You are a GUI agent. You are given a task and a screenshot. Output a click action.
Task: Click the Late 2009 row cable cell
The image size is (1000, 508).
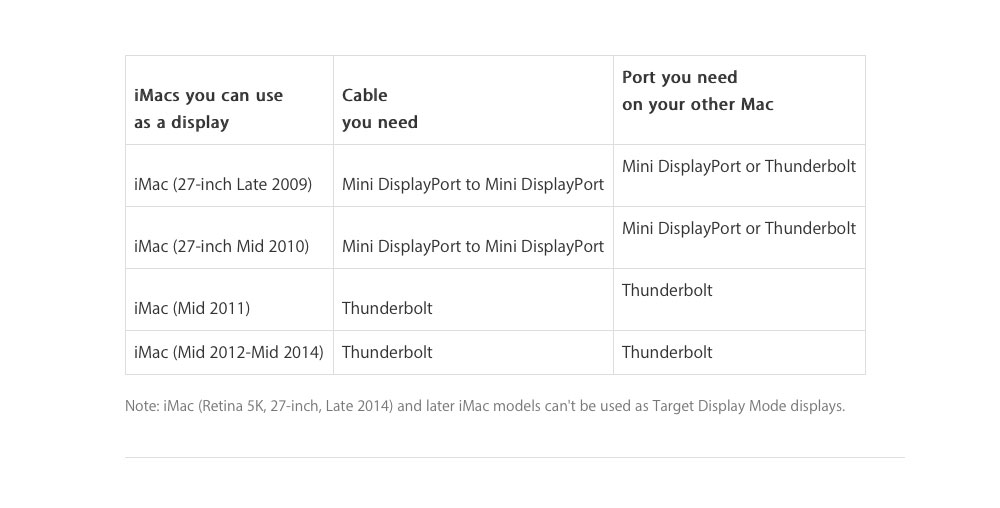pyautogui.click(x=473, y=175)
